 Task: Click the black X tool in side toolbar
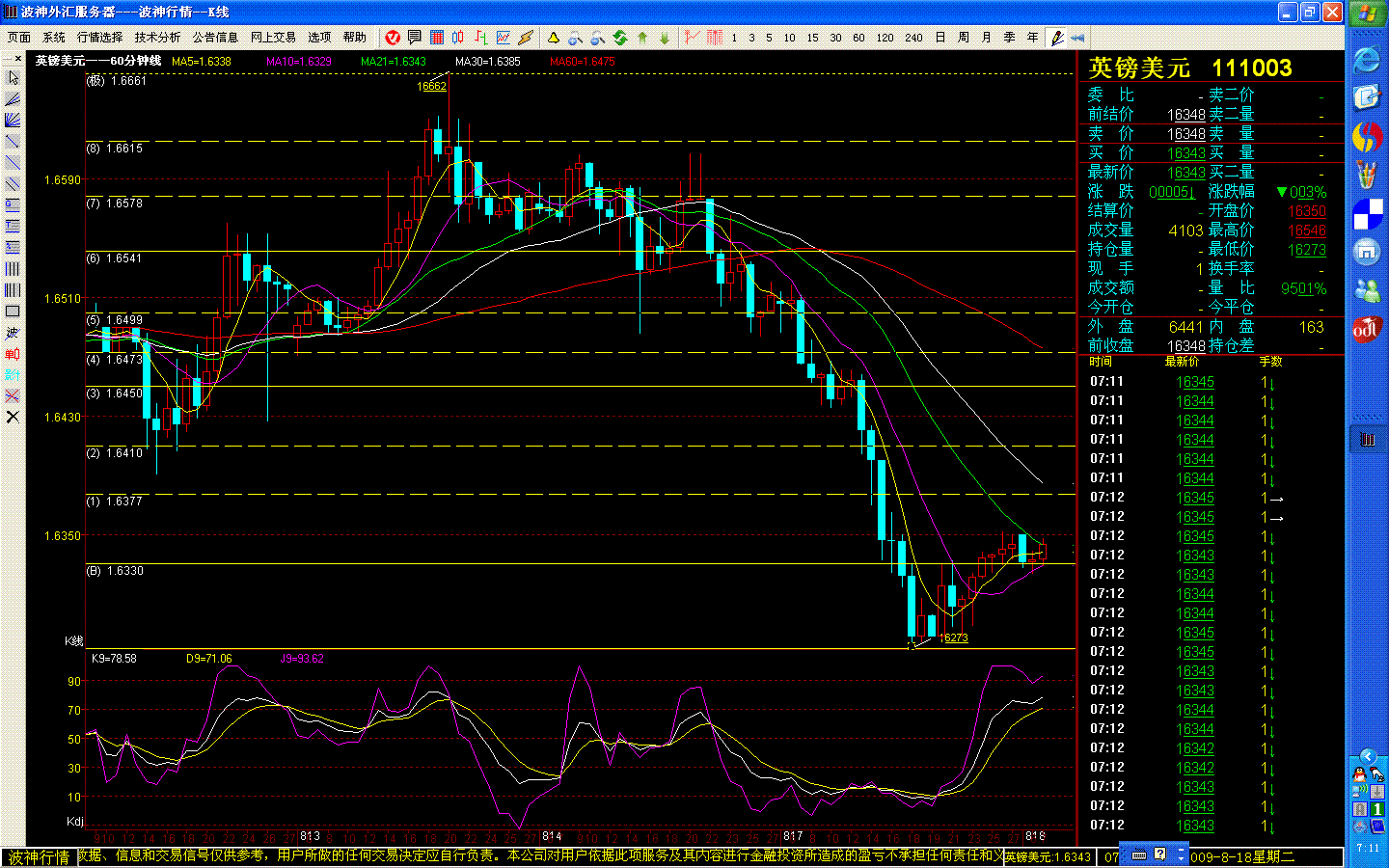[13, 418]
